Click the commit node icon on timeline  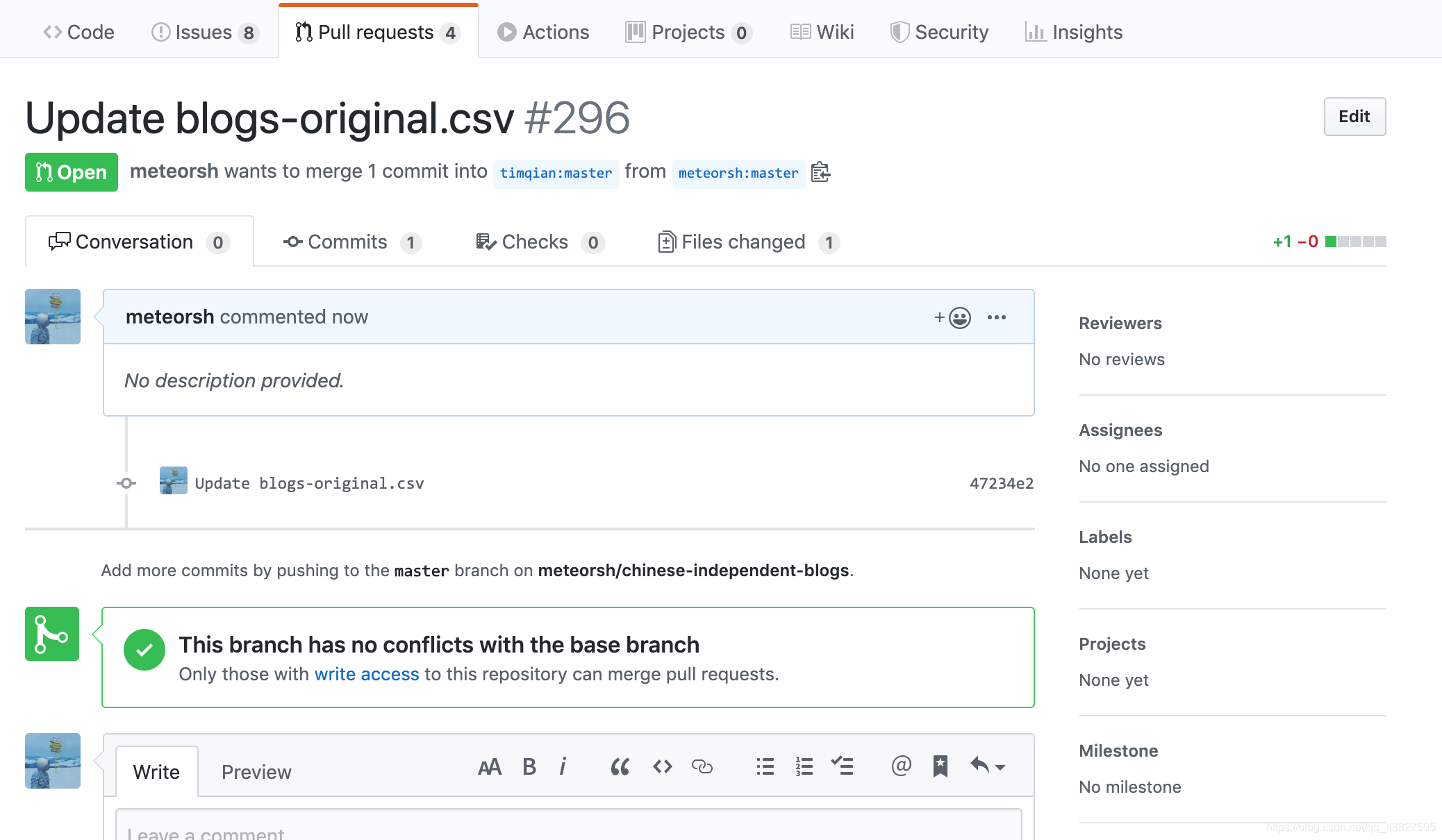click(126, 483)
